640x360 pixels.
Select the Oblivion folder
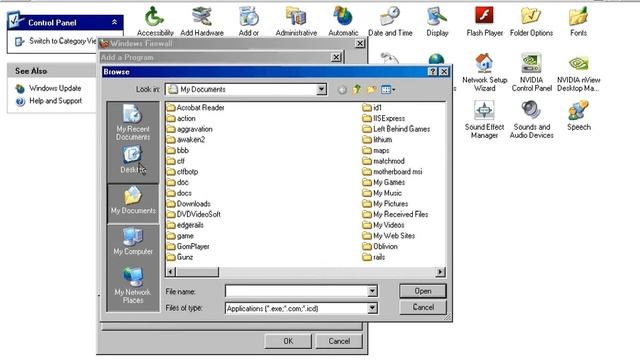(x=380, y=247)
